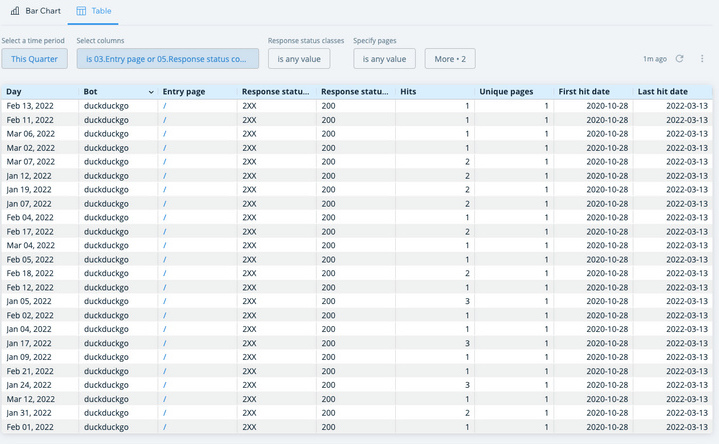Sort by First hit date header
This screenshot has width=719, height=444.
click(584, 92)
